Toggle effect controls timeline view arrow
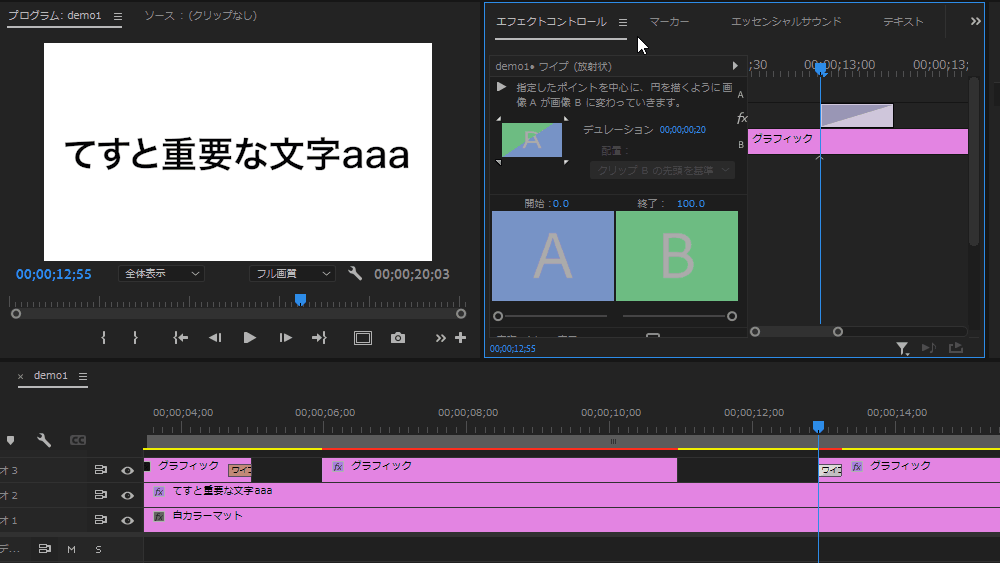The height and width of the screenshot is (563, 1000). tap(735, 66)
